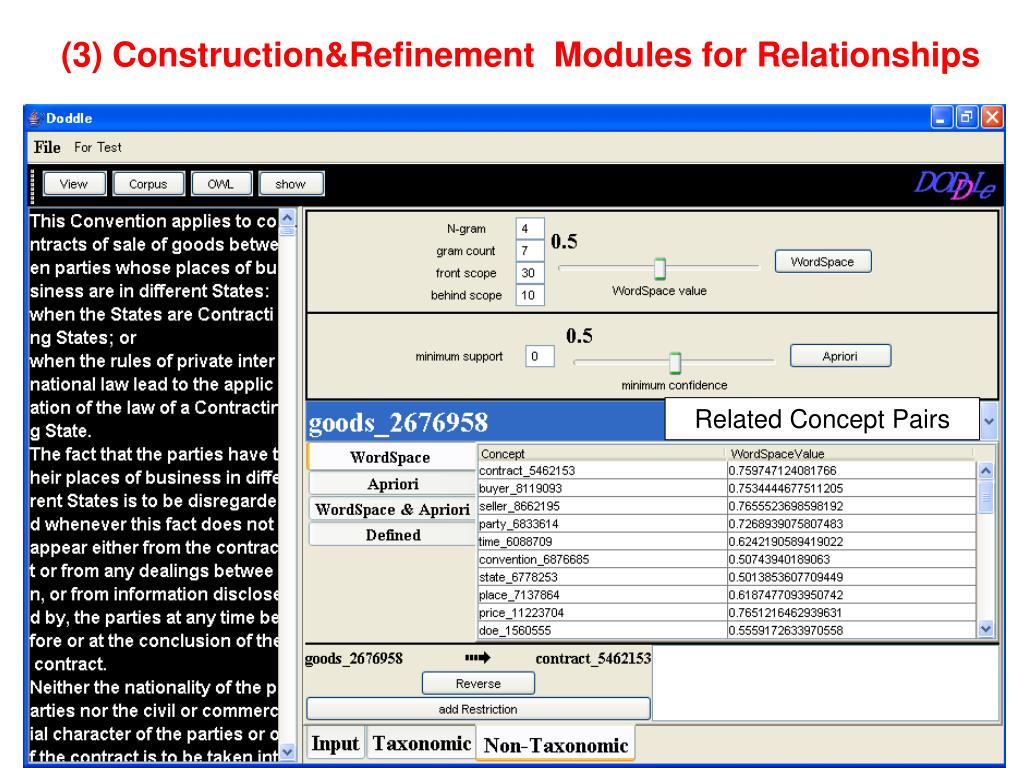1024x768 pixels.
Task: Click the concept table scrollbar thumb
Action: 985,497
